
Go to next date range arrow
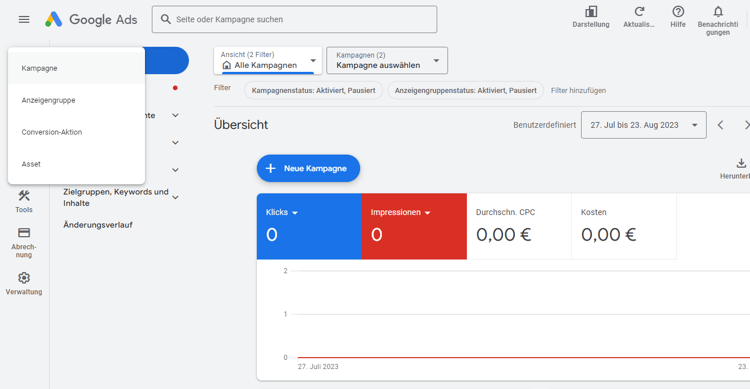746,125
